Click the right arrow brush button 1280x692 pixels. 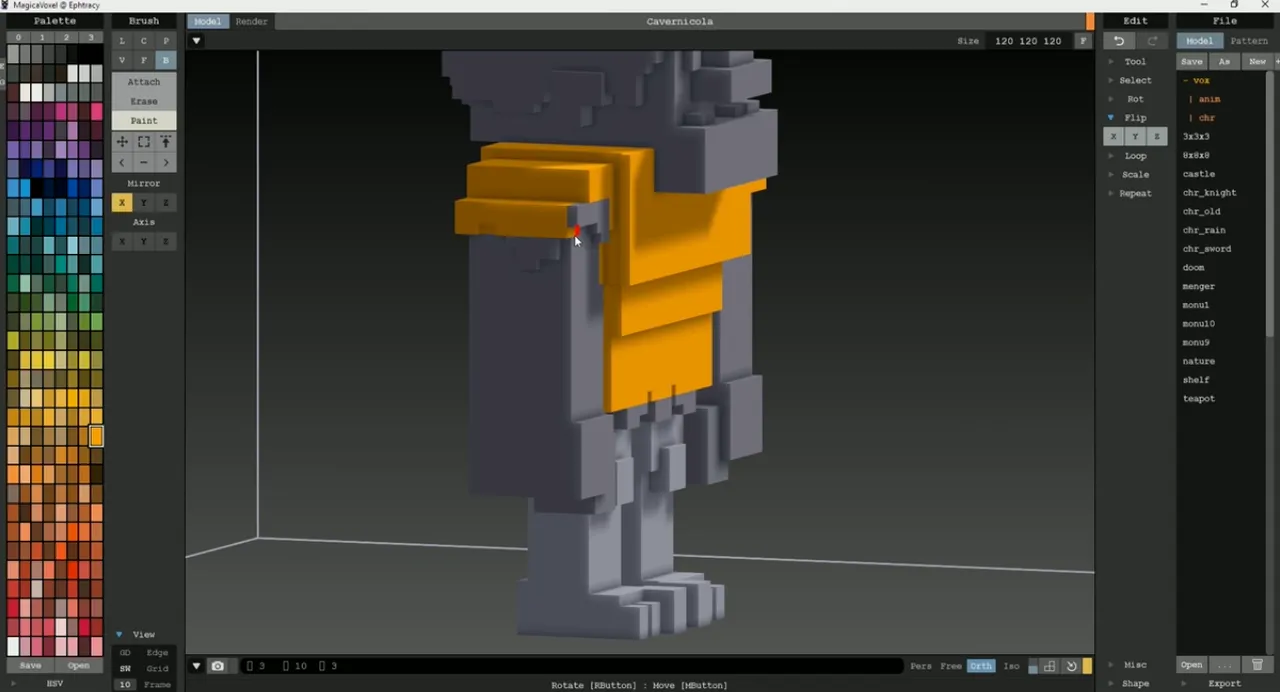tap(166, 162)
